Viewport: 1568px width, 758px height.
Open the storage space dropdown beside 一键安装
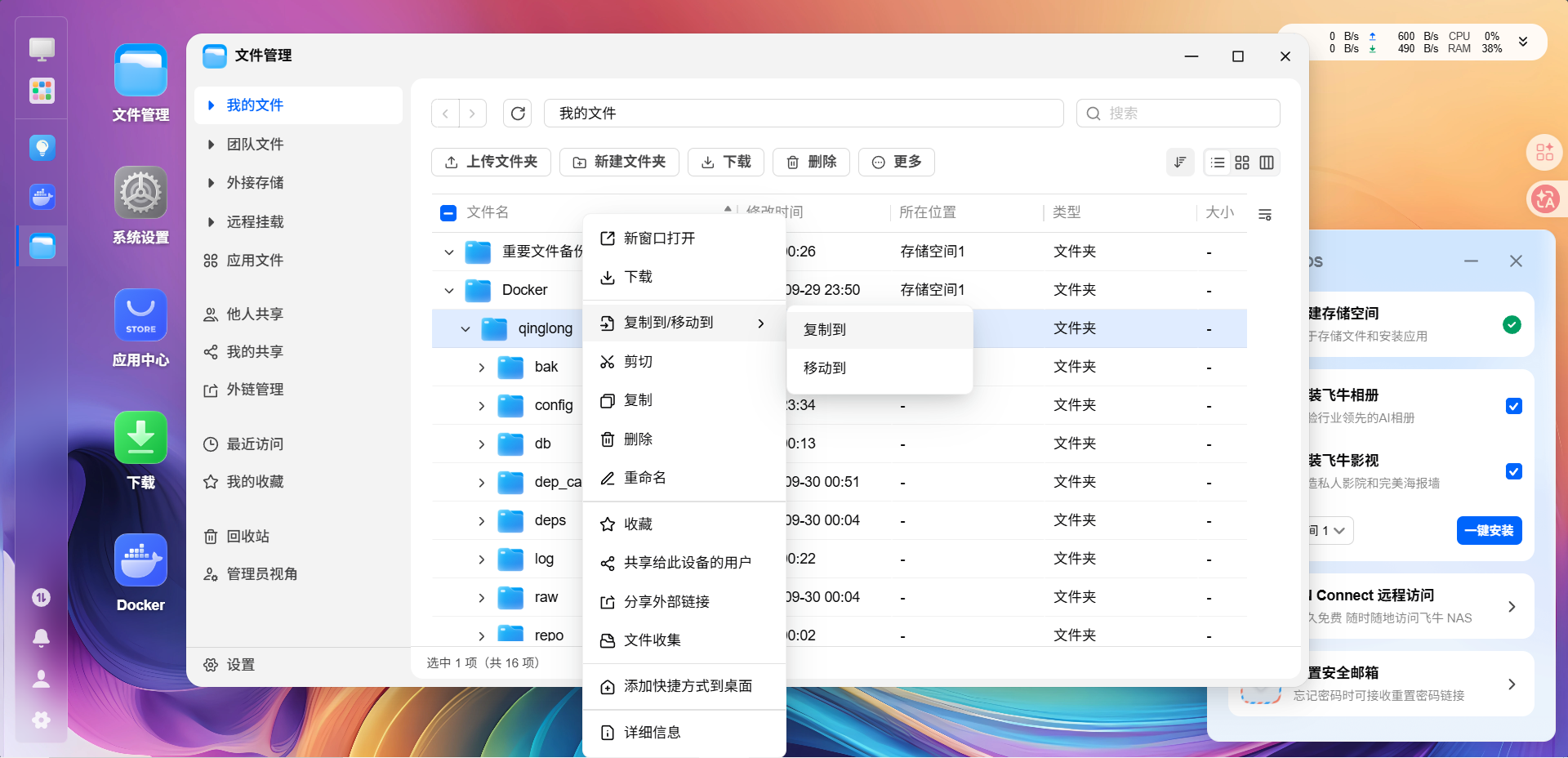[x=1331, y=531]
